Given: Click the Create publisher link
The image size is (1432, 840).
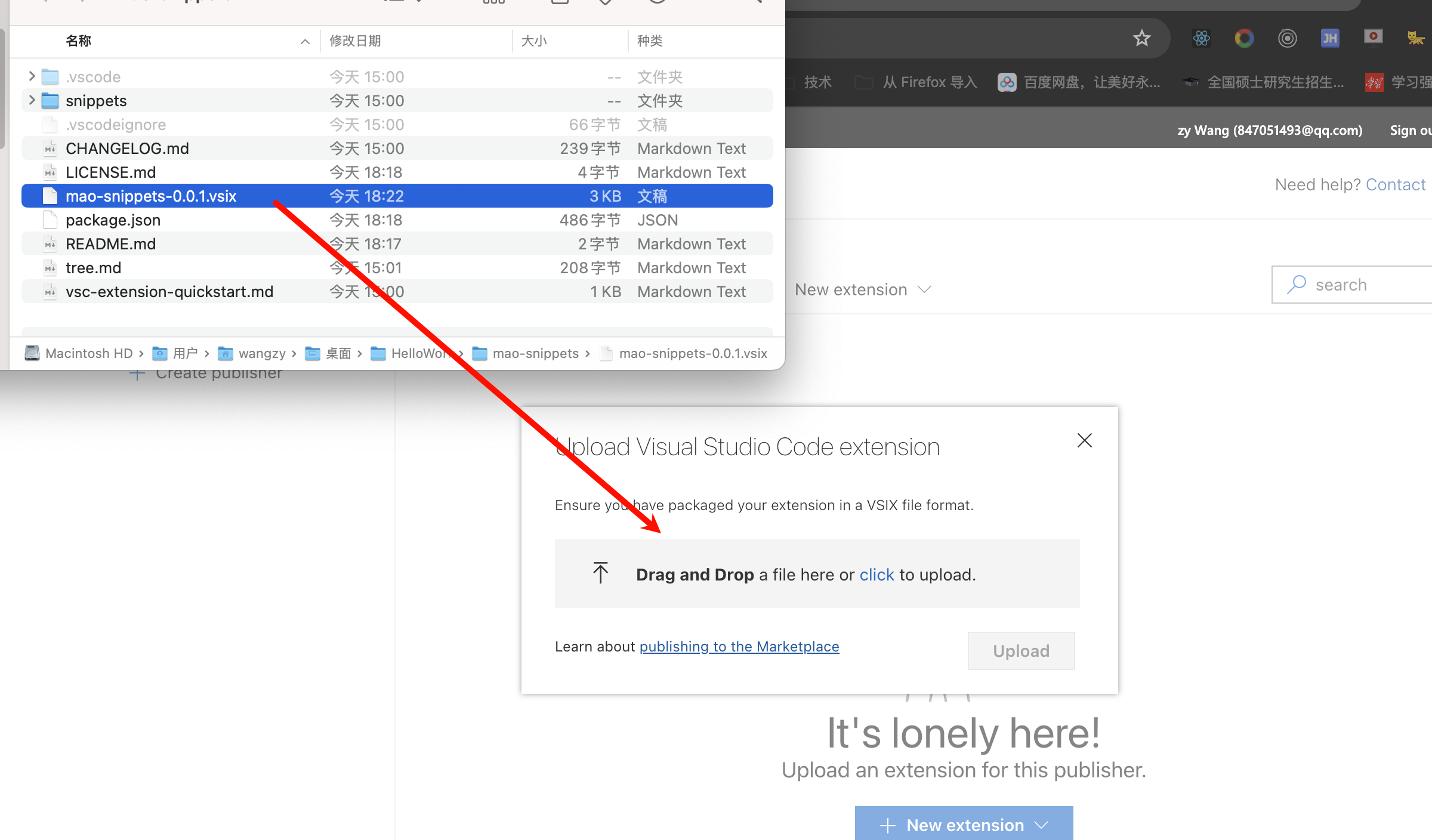Looking at the screenshot, I should 206,373.
